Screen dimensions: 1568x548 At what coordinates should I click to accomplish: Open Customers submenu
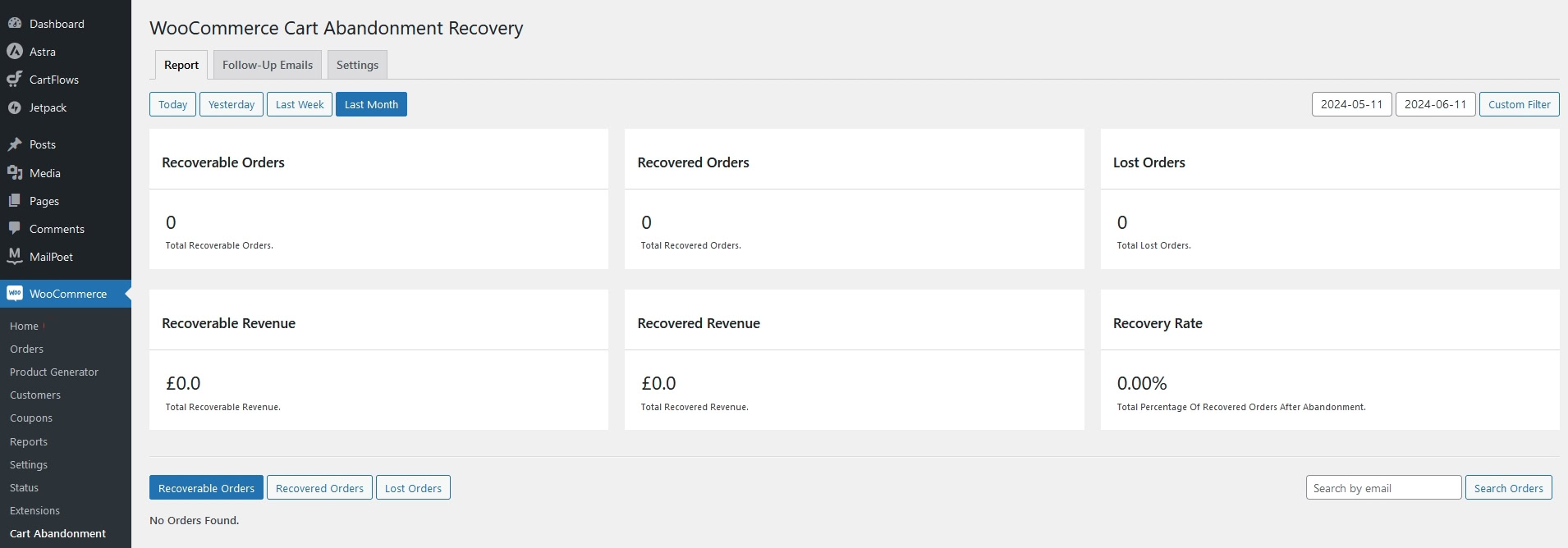click(x=35, y=395)
